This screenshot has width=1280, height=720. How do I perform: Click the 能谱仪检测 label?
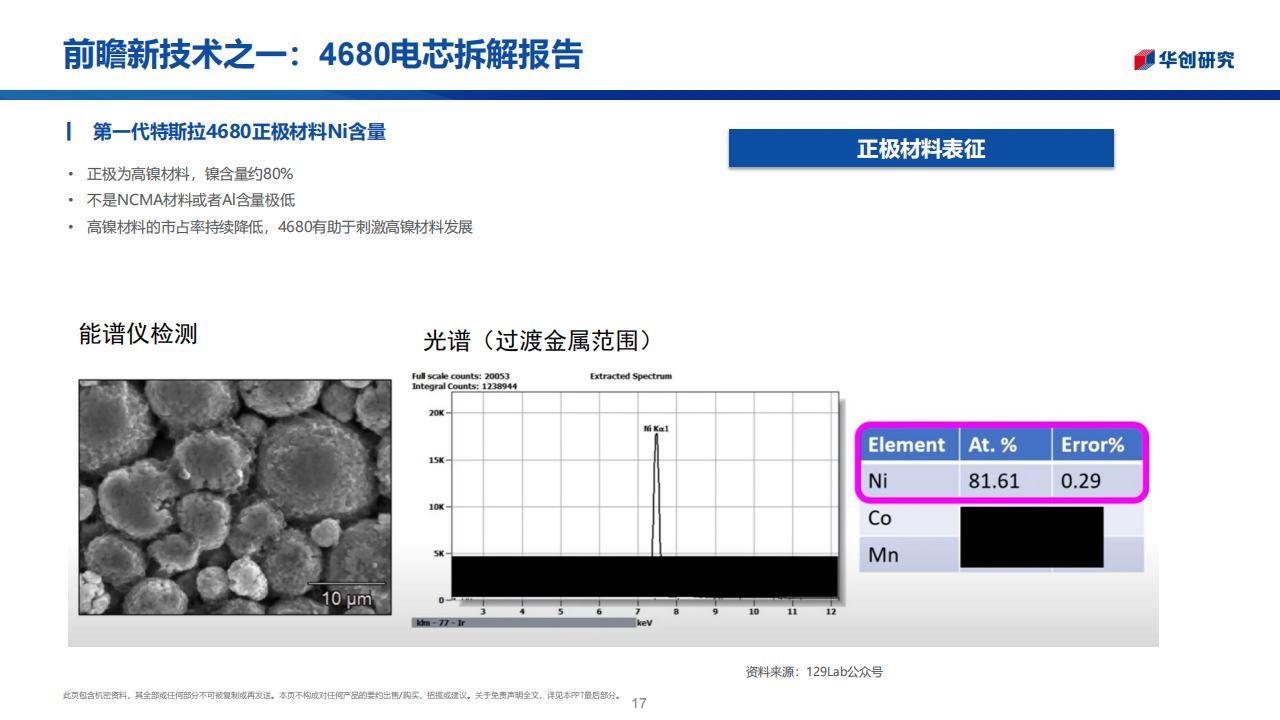(x=138, y=334)
